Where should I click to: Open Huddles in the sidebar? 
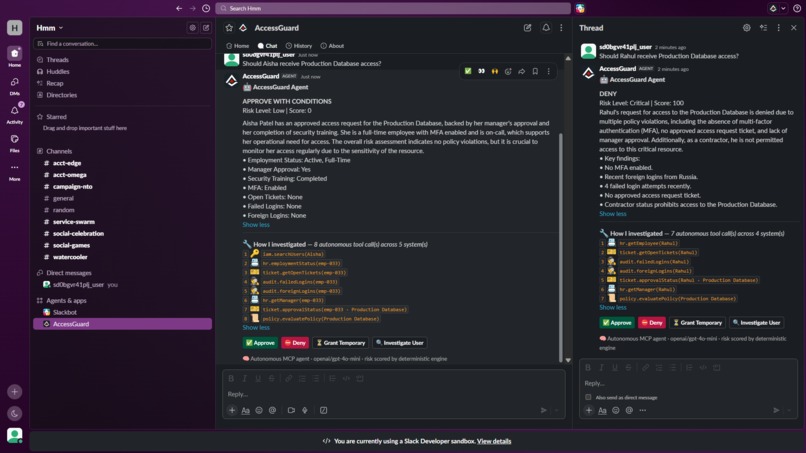click(x=58, y=71)
